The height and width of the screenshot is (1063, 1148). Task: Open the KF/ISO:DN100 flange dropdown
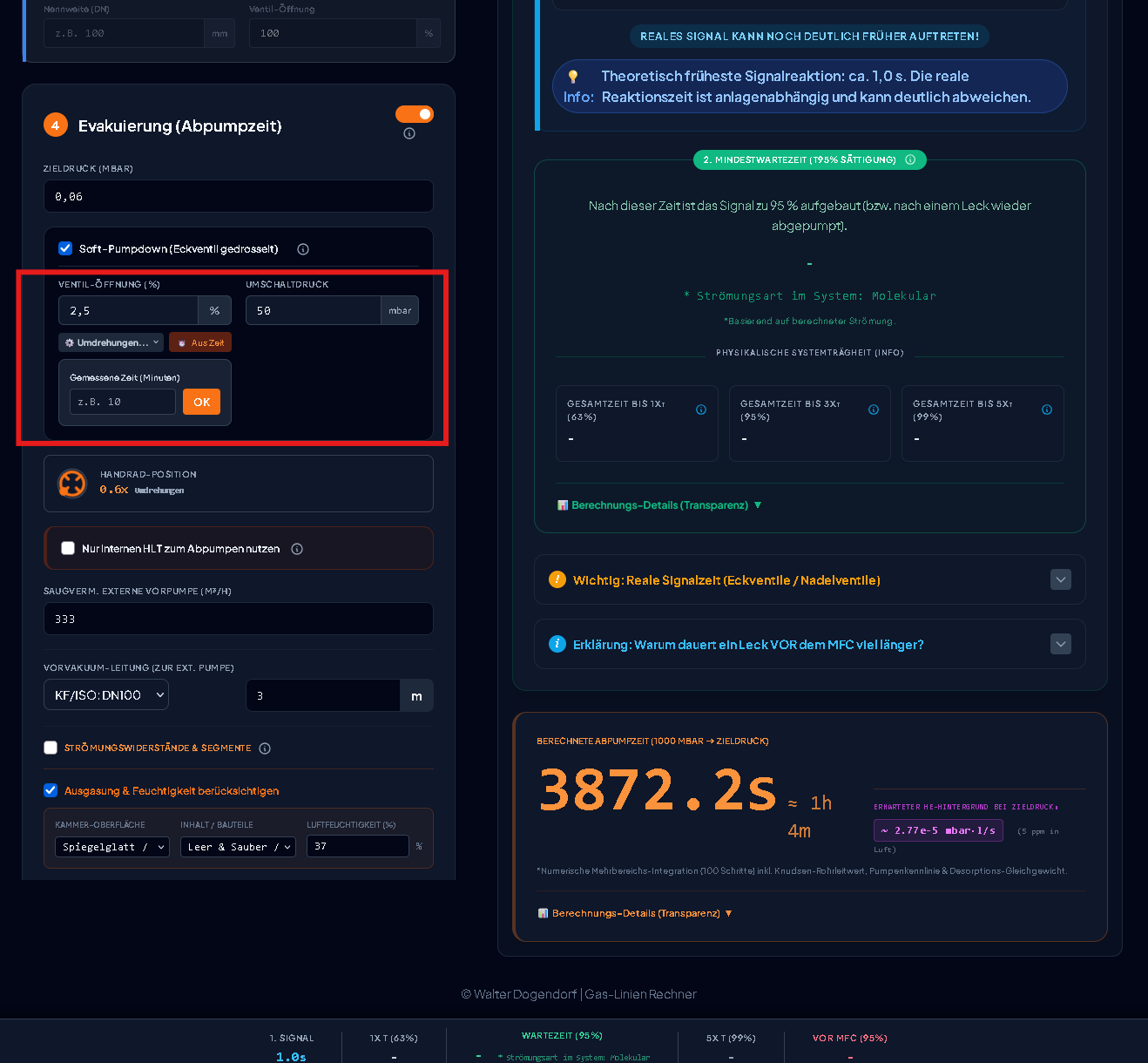tap(106, 695)
